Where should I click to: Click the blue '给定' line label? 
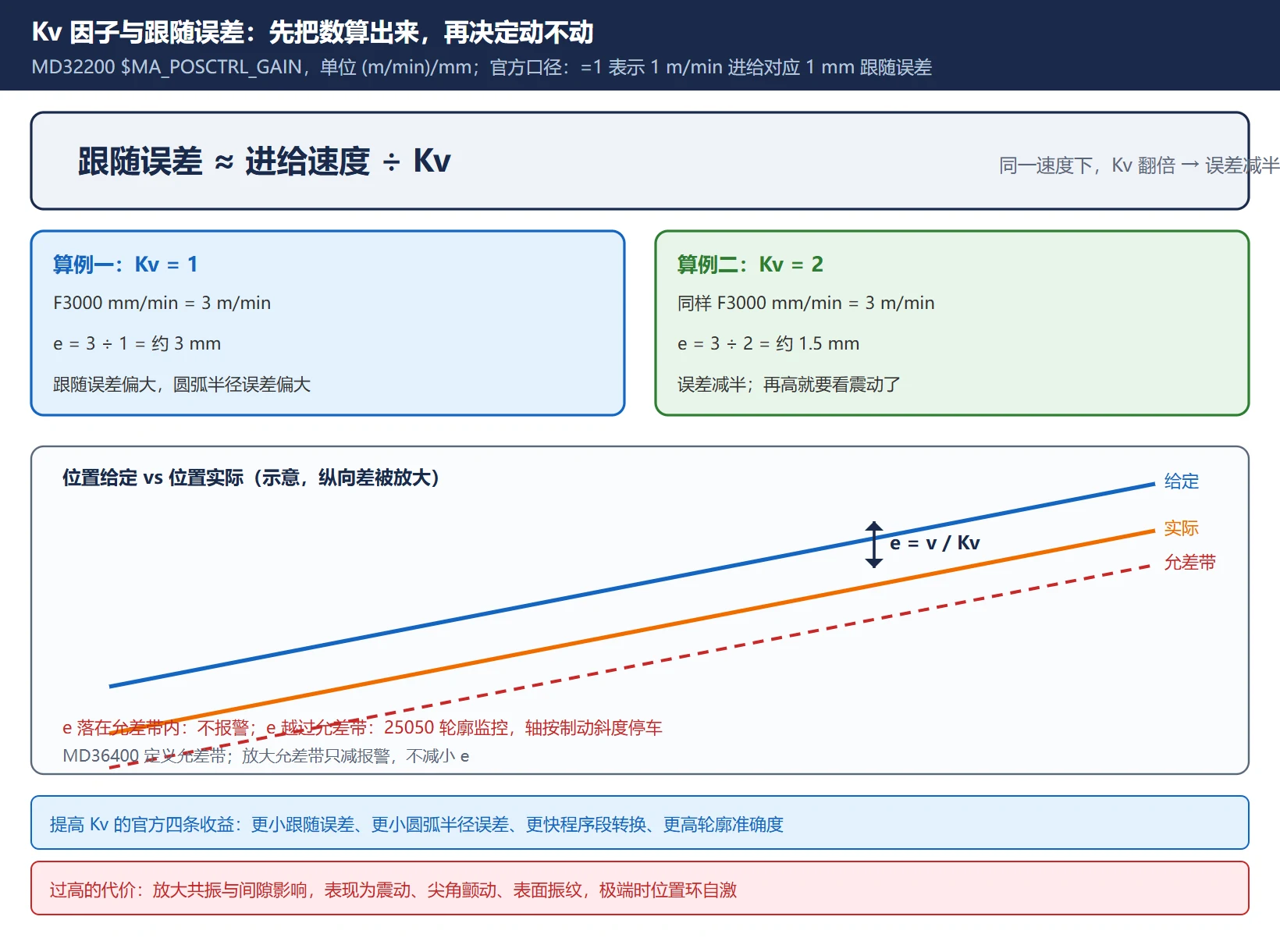tap(1181, 481)
